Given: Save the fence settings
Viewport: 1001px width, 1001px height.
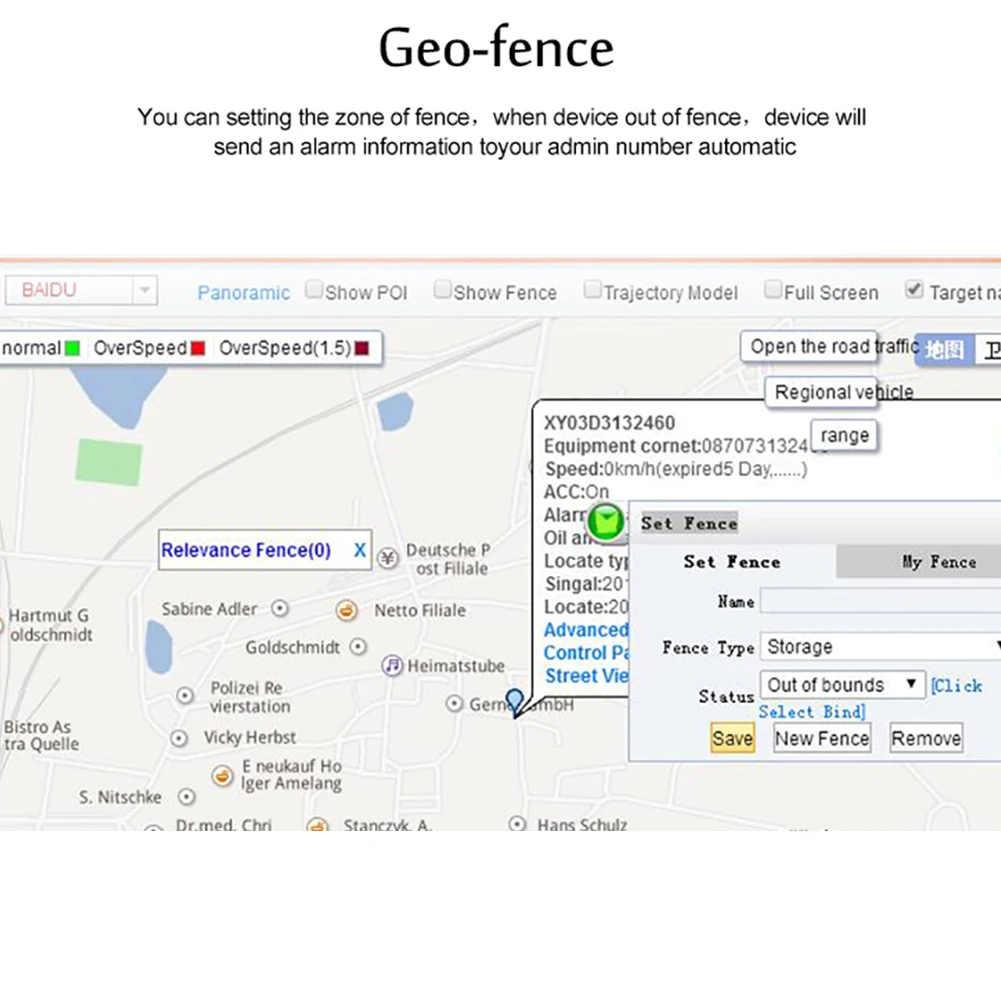Looking at the screenshot, I should coord(732,739).
